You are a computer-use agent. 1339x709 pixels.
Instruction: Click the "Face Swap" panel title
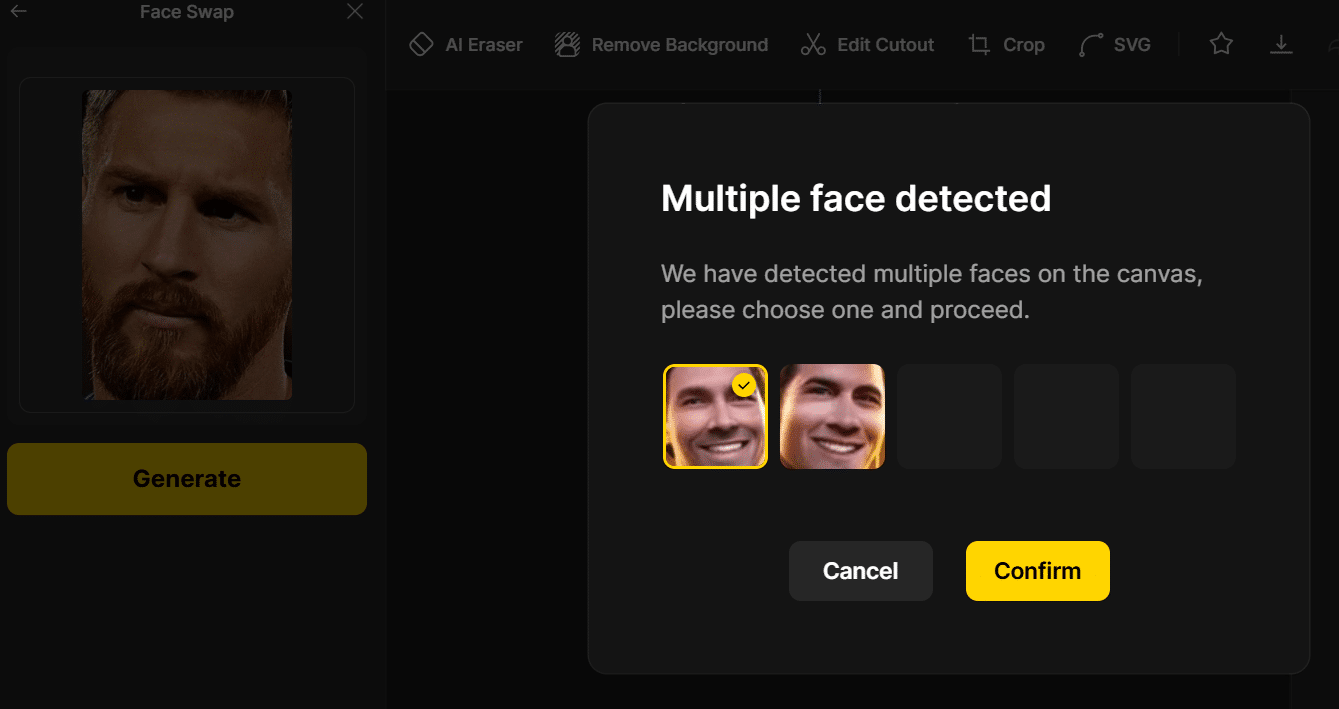pos(187,13)
